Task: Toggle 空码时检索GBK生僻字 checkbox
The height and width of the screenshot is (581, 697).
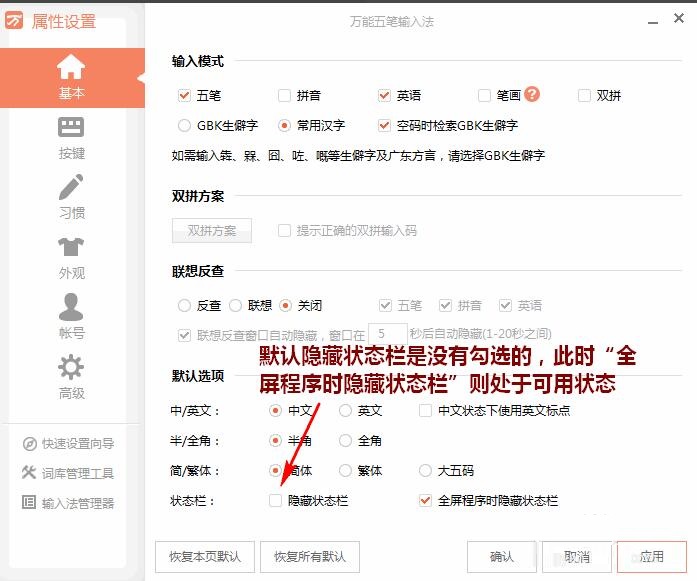Action: [385, 125]
